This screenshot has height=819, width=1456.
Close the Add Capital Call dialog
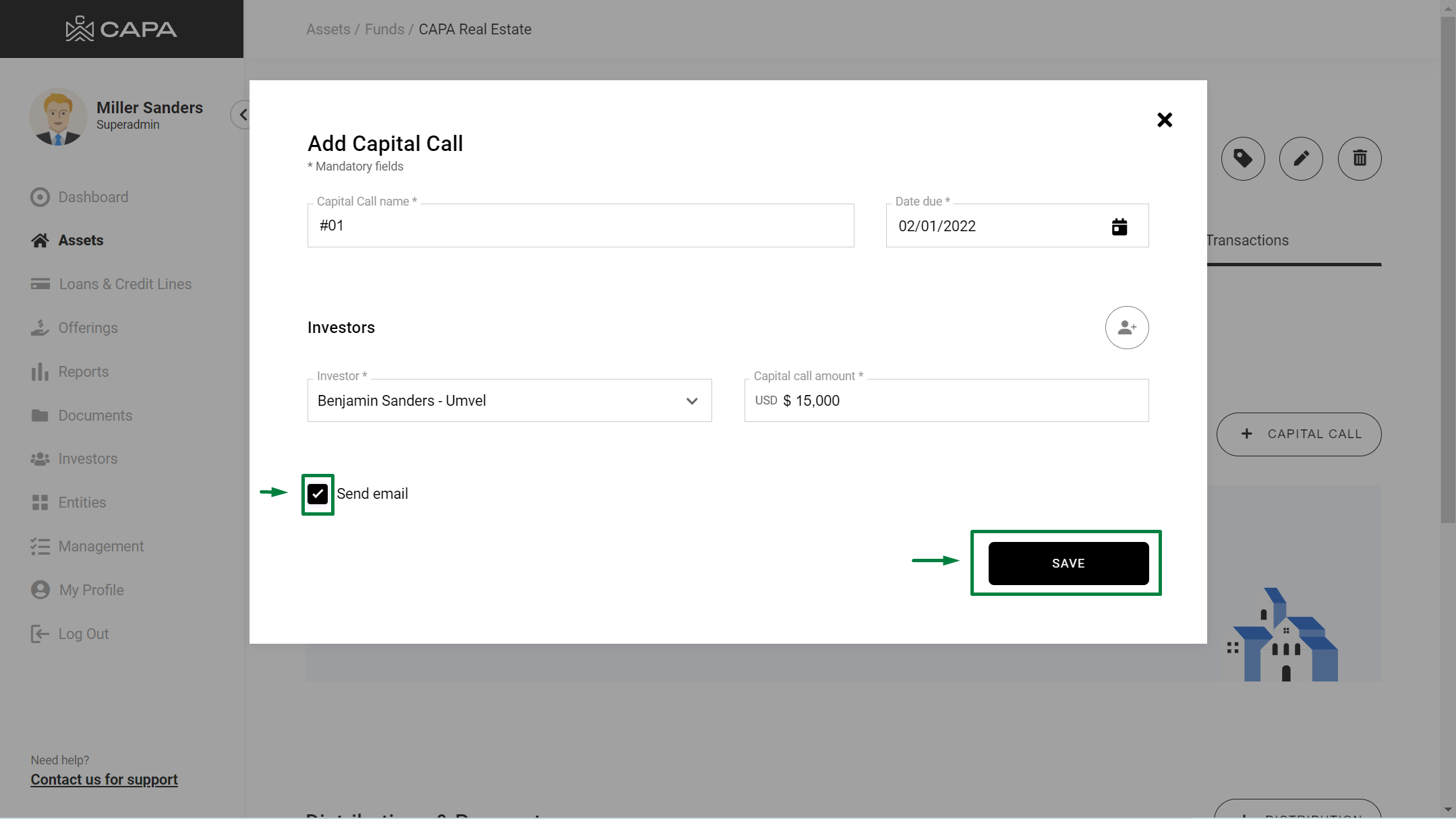click(1164, 120)
